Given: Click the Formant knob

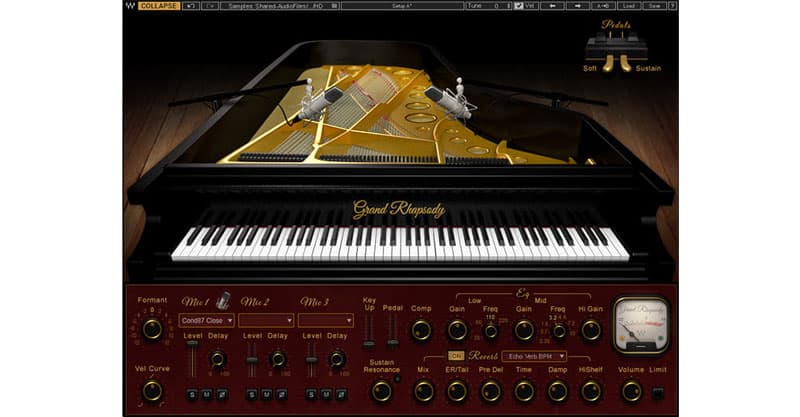Looking at the screenshot, I should (152, 329).
